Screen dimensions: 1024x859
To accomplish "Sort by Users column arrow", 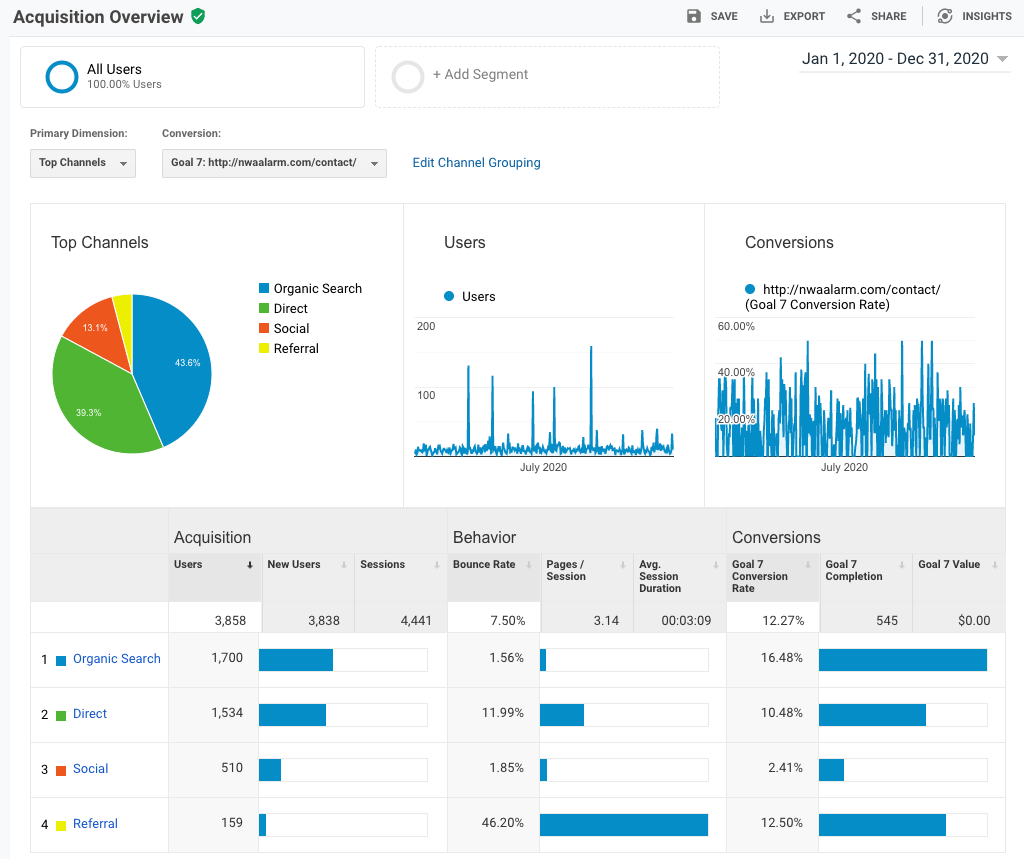I will click(x=250, y=565).
